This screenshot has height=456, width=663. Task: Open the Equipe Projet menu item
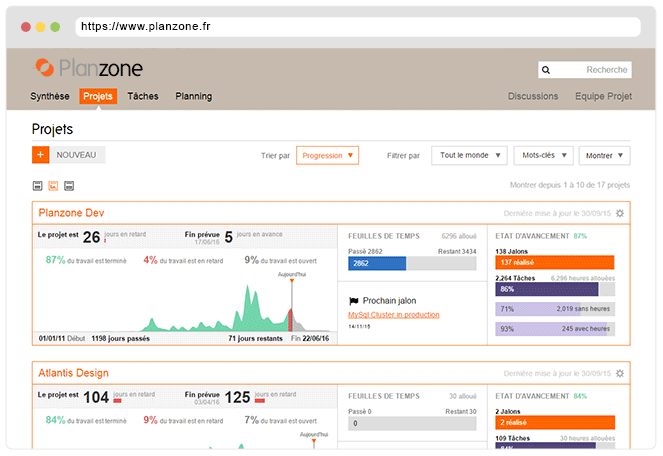(x=603, y=96)
